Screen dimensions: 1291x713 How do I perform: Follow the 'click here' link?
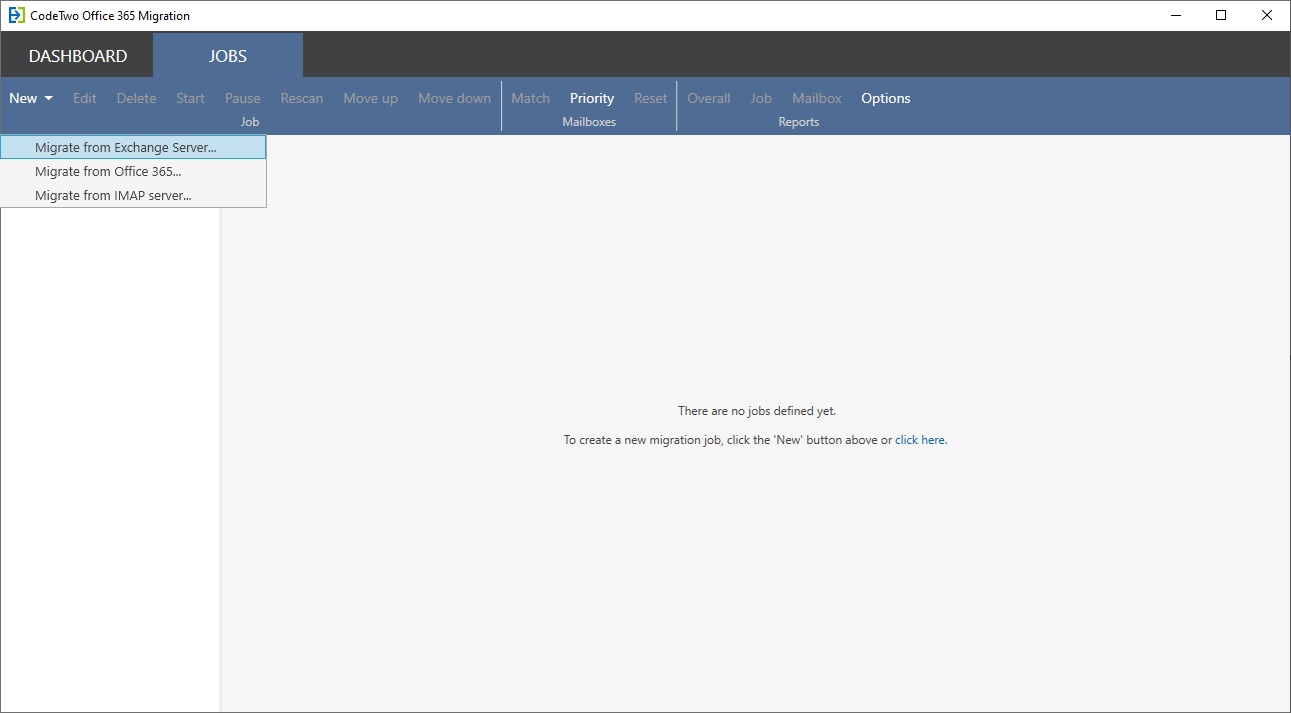[920, 440]
